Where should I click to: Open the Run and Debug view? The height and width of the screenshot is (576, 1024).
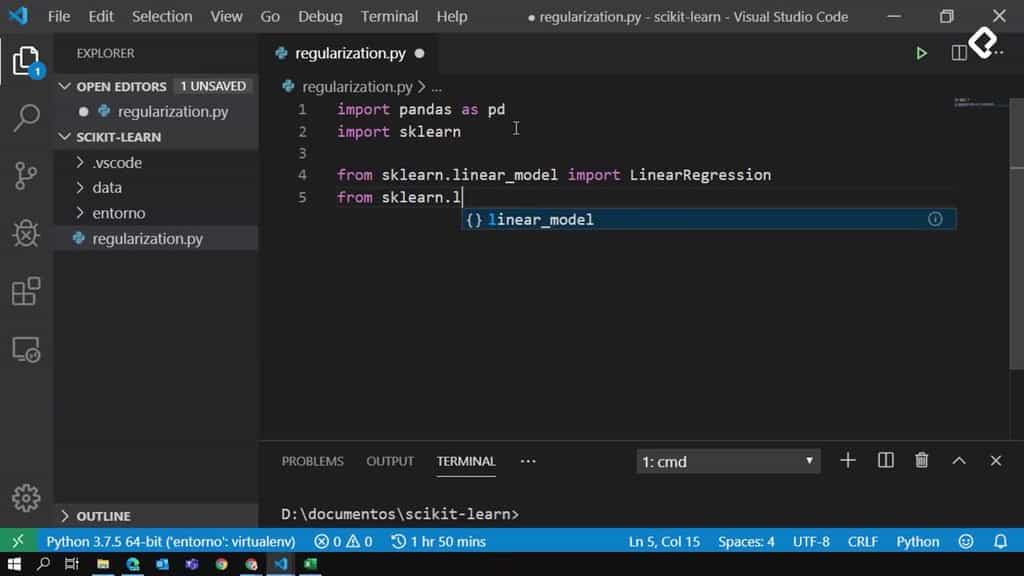(x=26, y=234)
